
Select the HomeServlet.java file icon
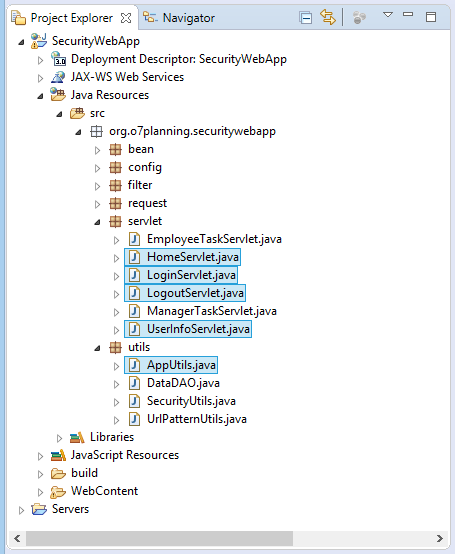(x=134, y=257)
